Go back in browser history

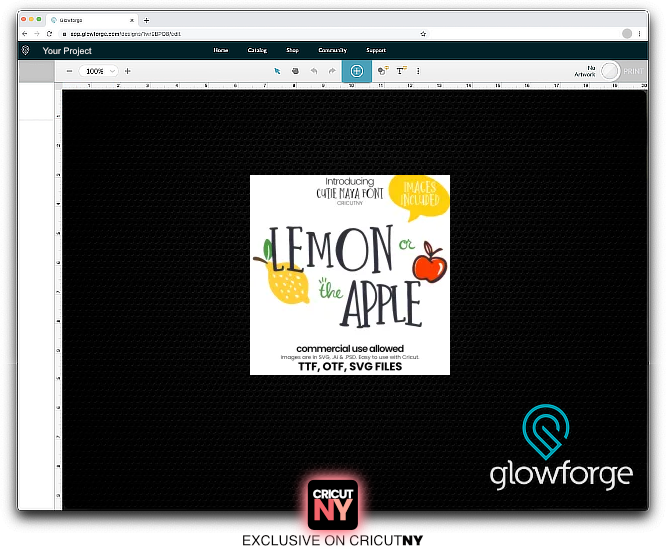click(x=25, y=34)
